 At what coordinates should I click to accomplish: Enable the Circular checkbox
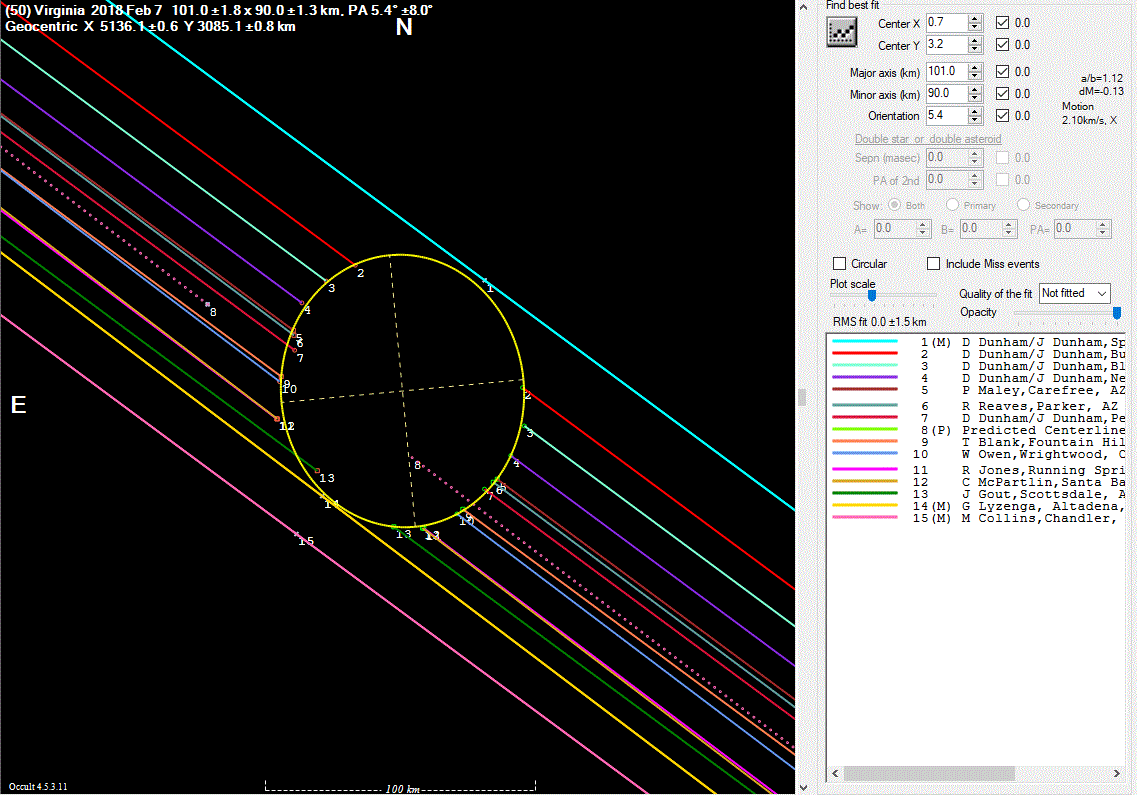tap(840, 263)
